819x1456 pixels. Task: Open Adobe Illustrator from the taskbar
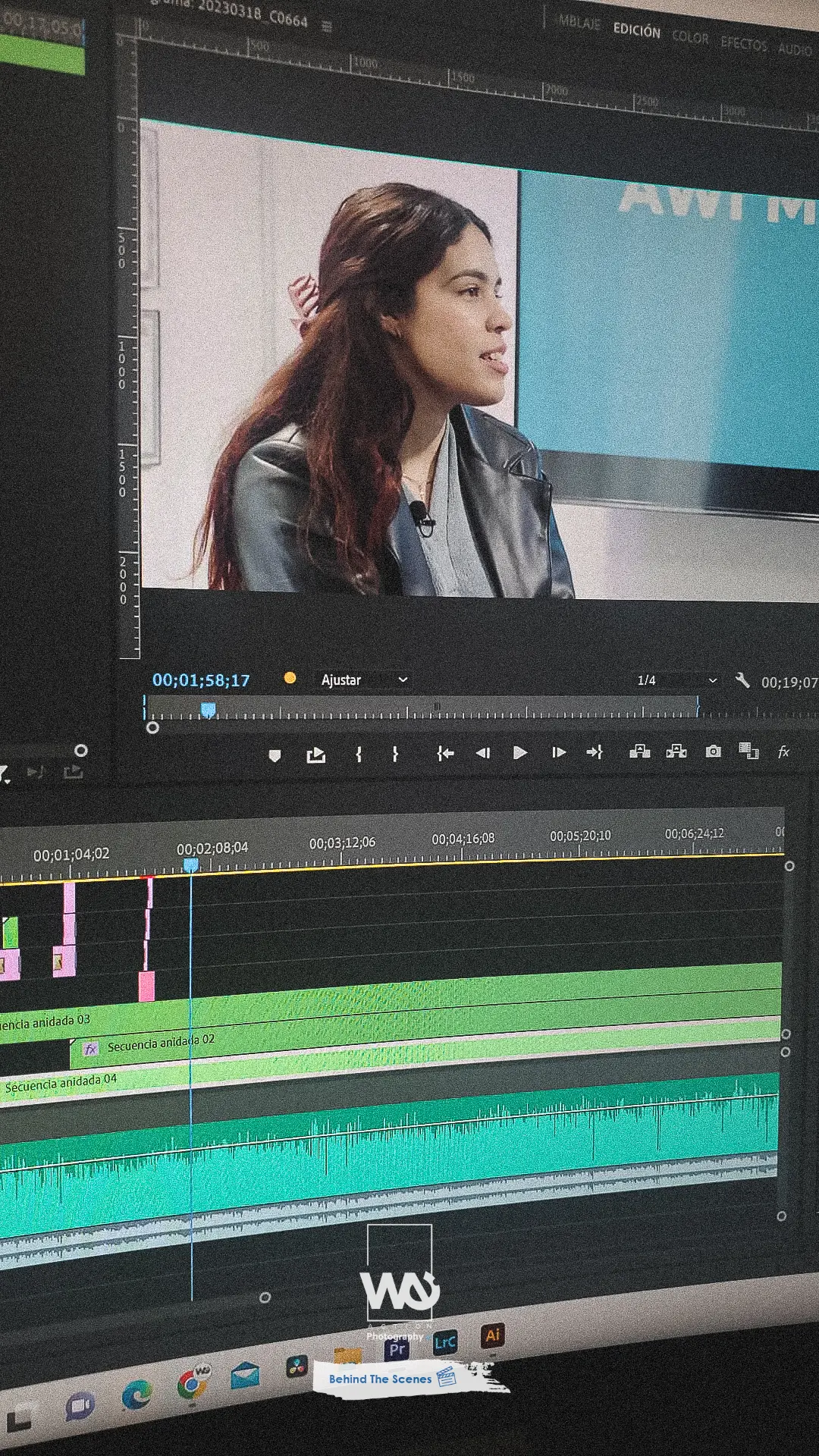tap(492, 1335)
